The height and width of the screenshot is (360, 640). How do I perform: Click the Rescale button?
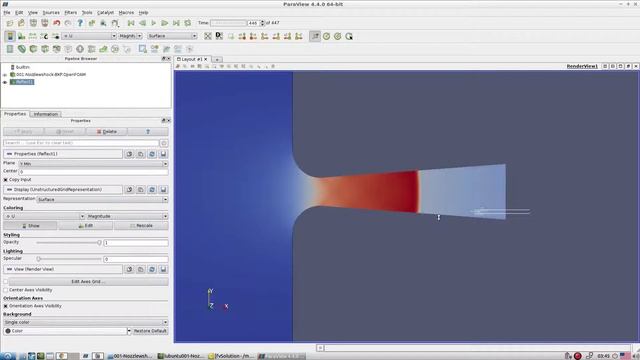point(141,226)
